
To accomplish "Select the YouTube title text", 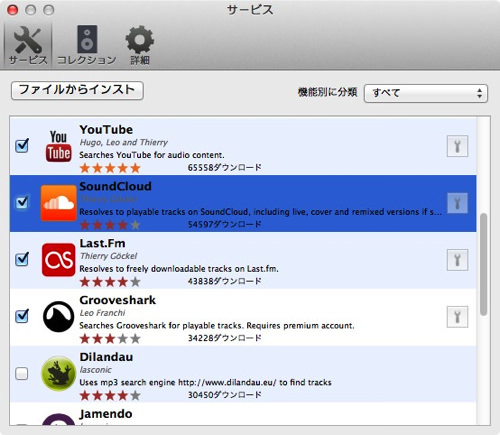I will (x=106, y=129).
